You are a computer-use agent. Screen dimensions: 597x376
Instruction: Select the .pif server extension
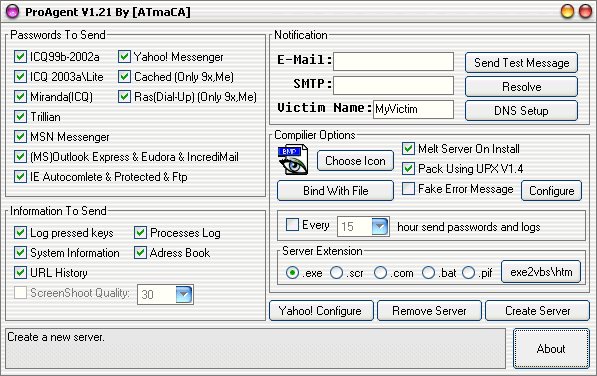click(468, 272)
